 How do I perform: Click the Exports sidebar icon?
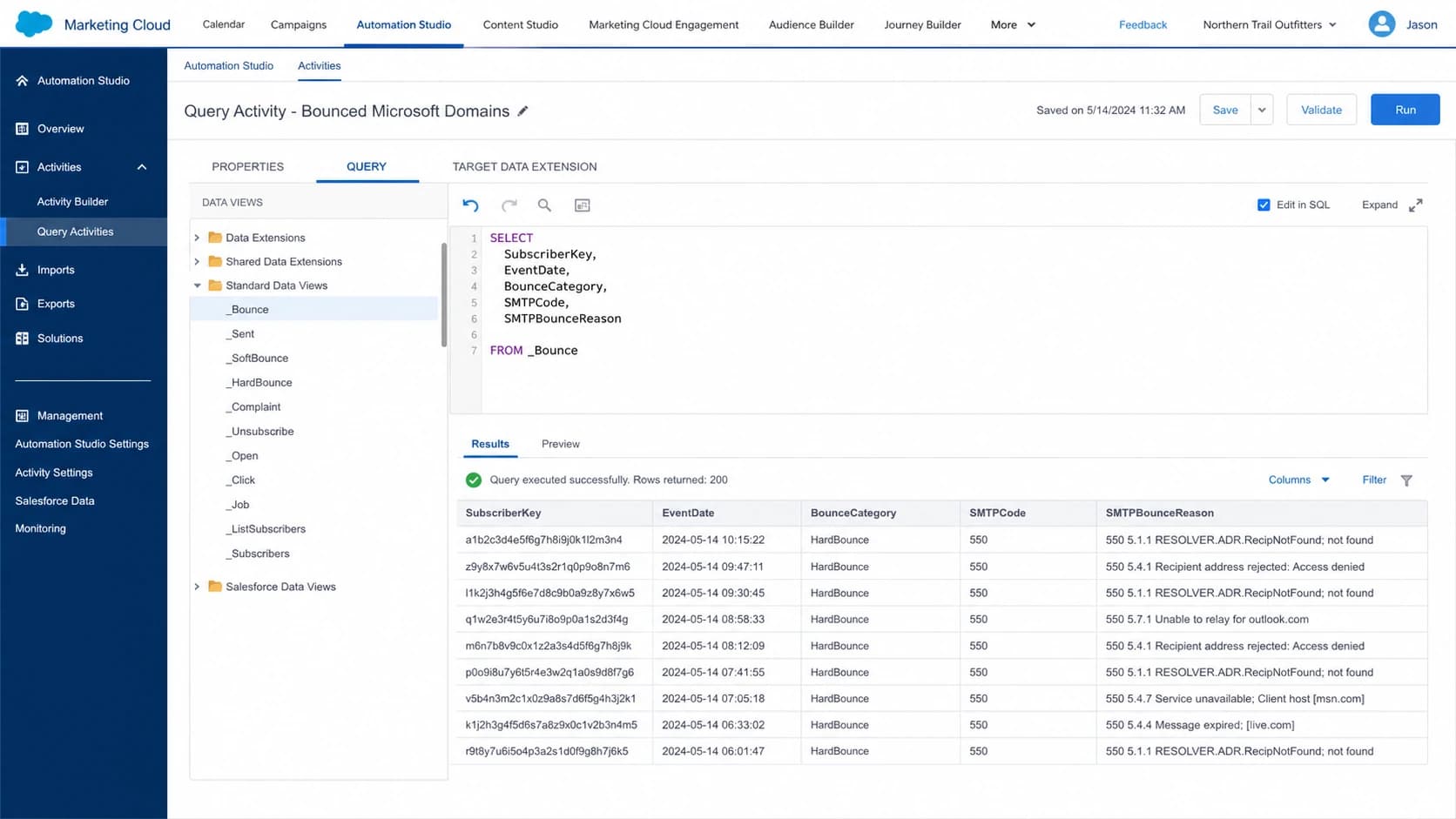pyautogui.click(x=22, y=304)
